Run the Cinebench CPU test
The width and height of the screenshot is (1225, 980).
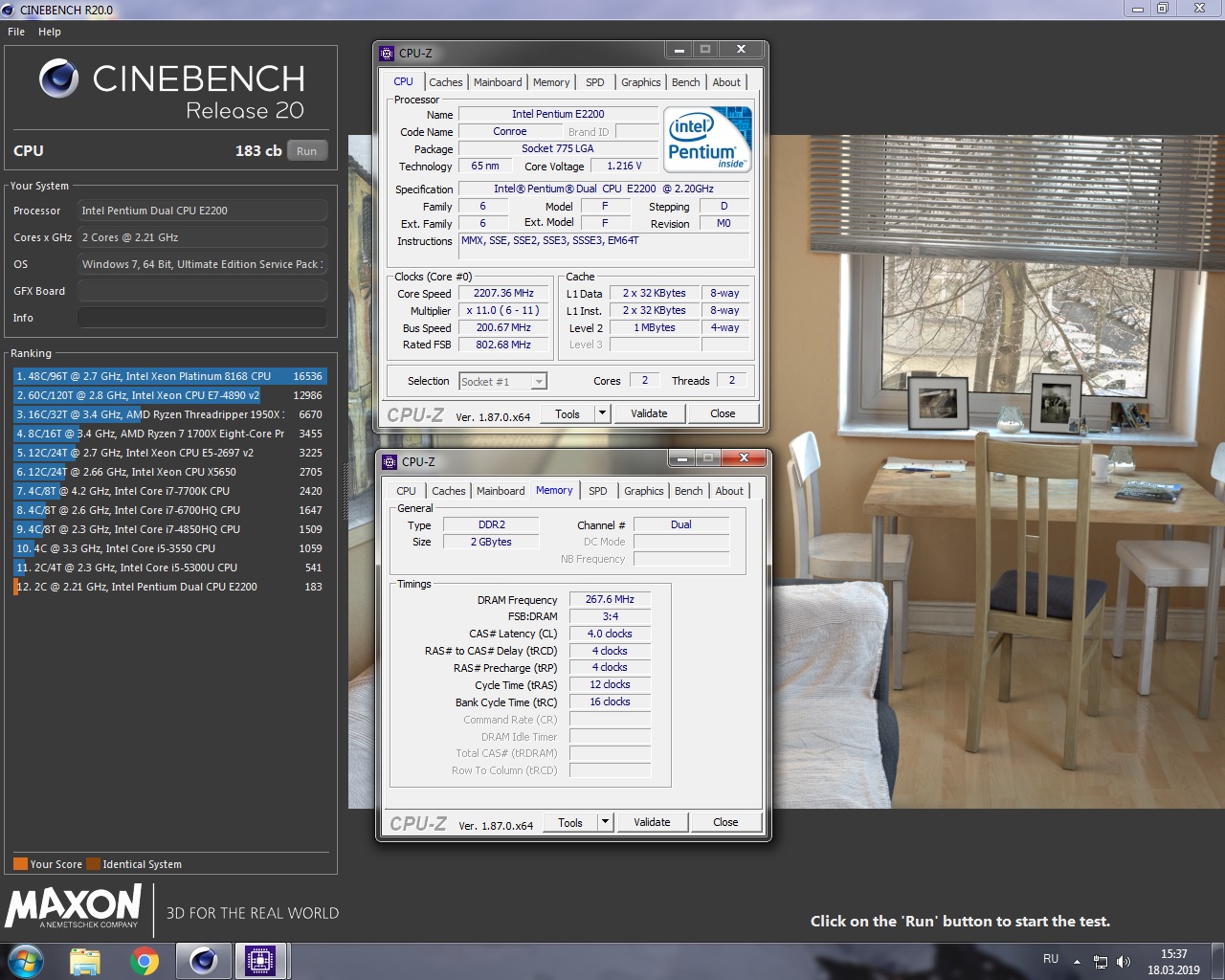pos(306,151)
